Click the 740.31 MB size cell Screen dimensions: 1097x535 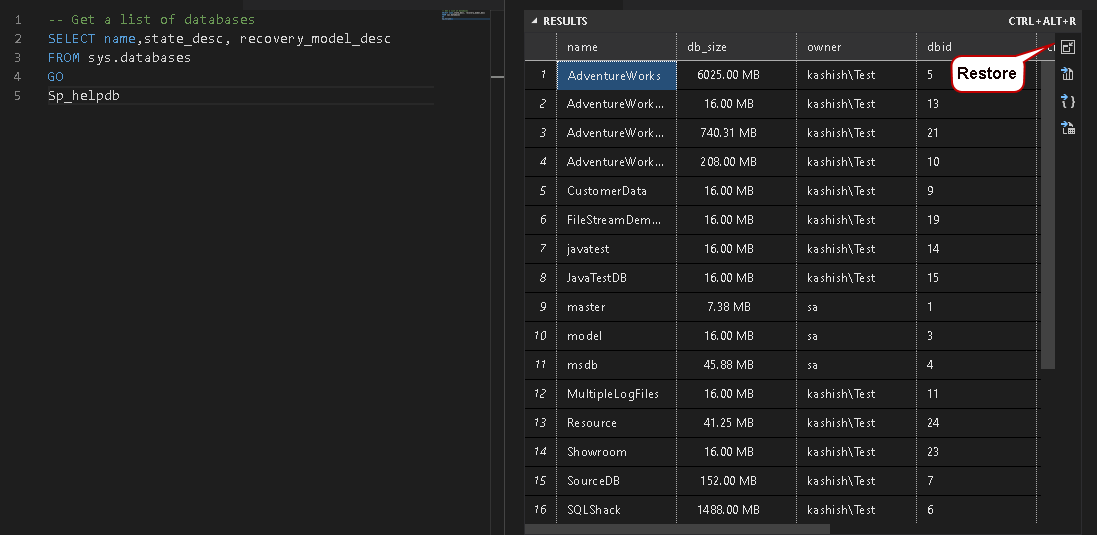click(736, 133)
